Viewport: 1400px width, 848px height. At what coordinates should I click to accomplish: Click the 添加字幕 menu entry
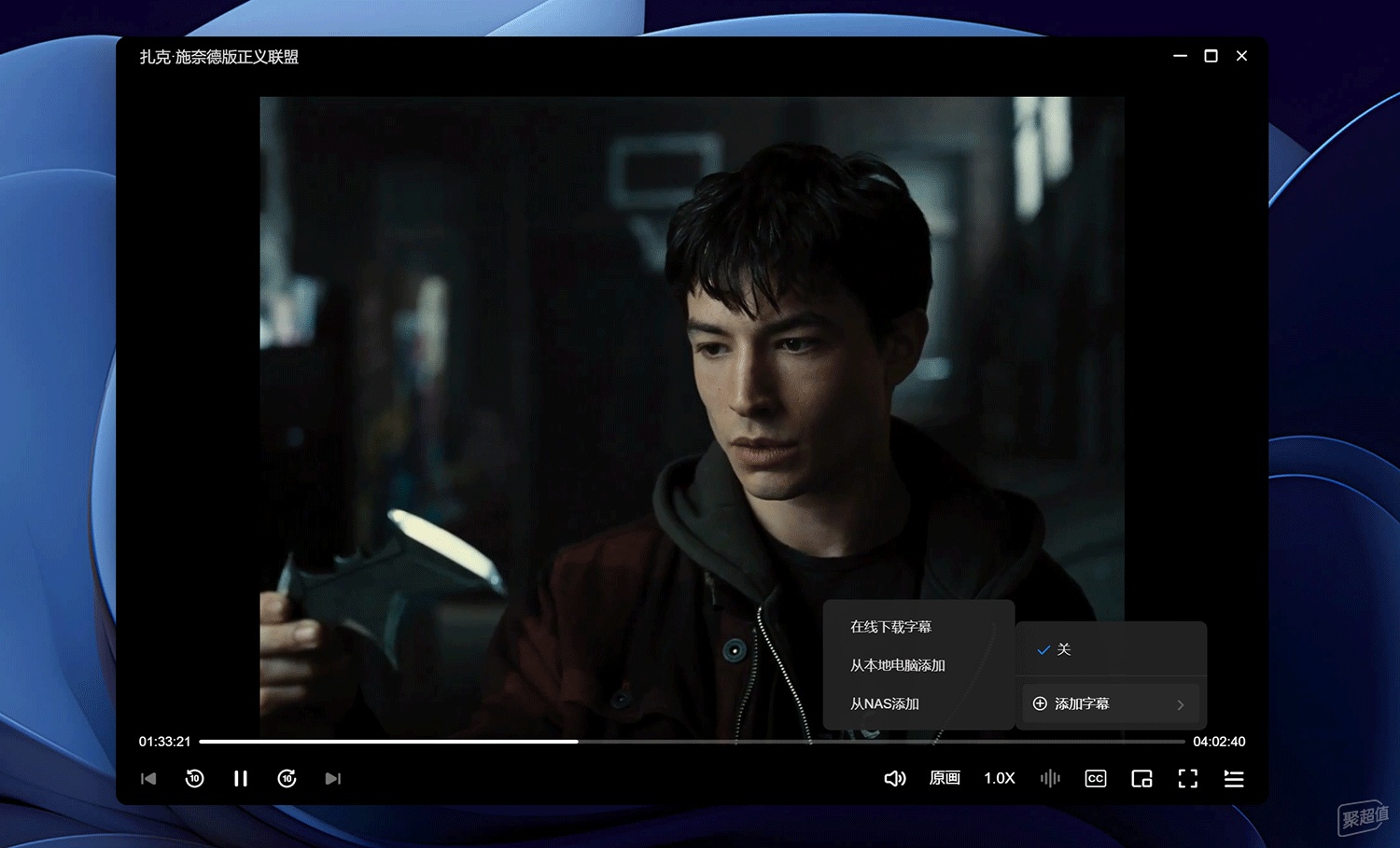click(x=1111, y=703)
